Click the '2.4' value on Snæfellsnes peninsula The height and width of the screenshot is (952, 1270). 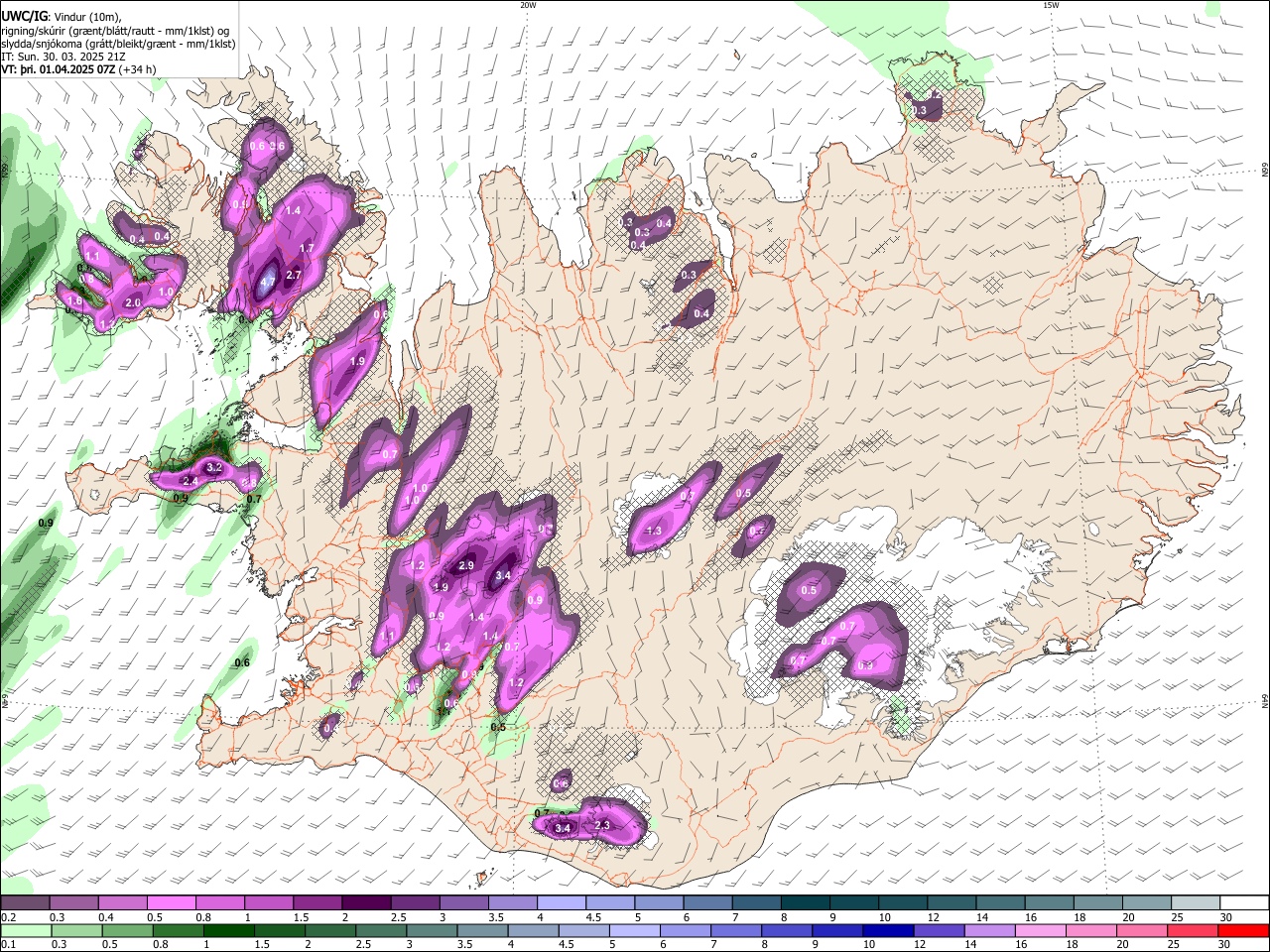pos(190,481)
